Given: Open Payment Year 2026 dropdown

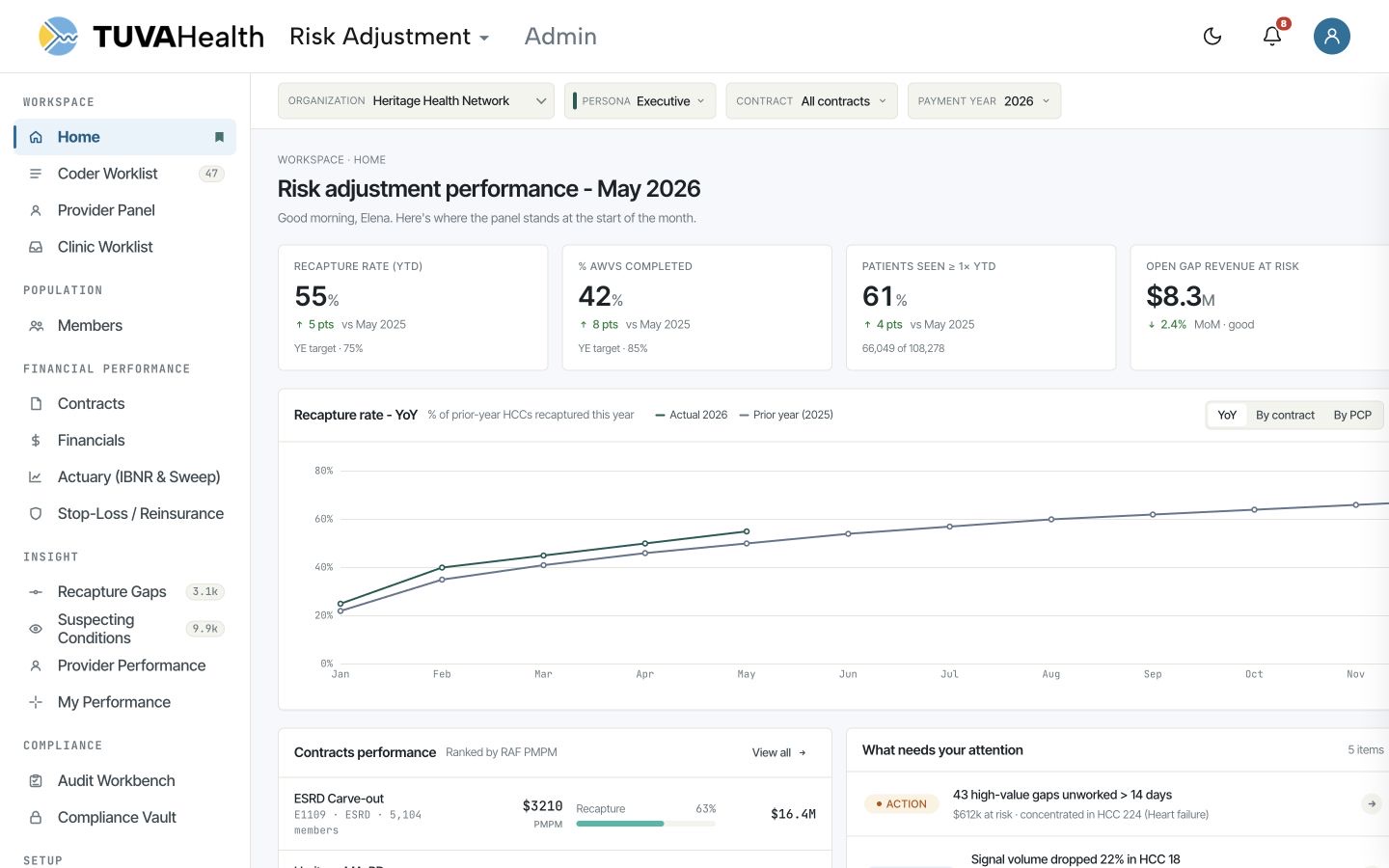Looking at the screenshot, I should point(984,101).
